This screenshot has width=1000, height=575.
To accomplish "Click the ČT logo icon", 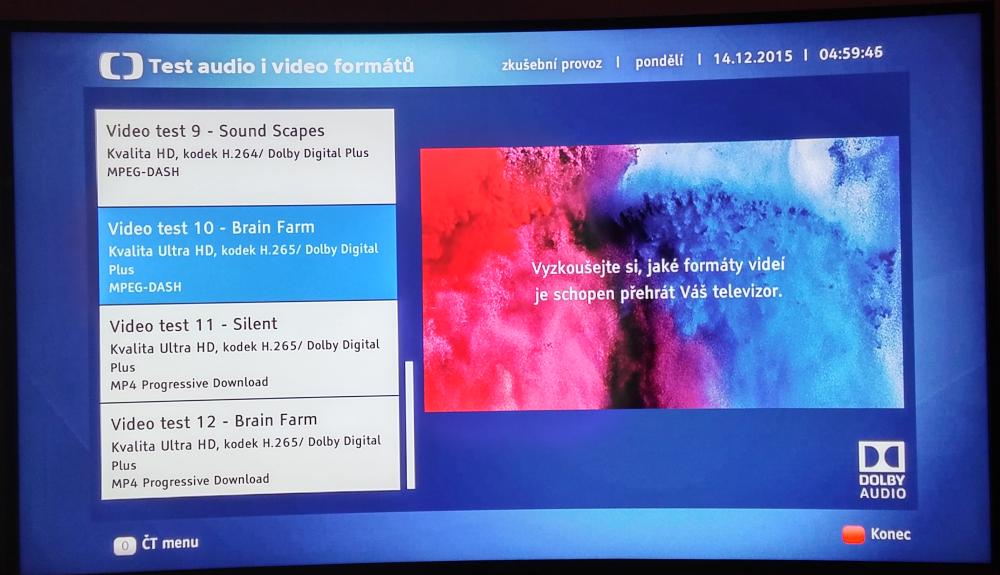I will click(x=121, y=66).
